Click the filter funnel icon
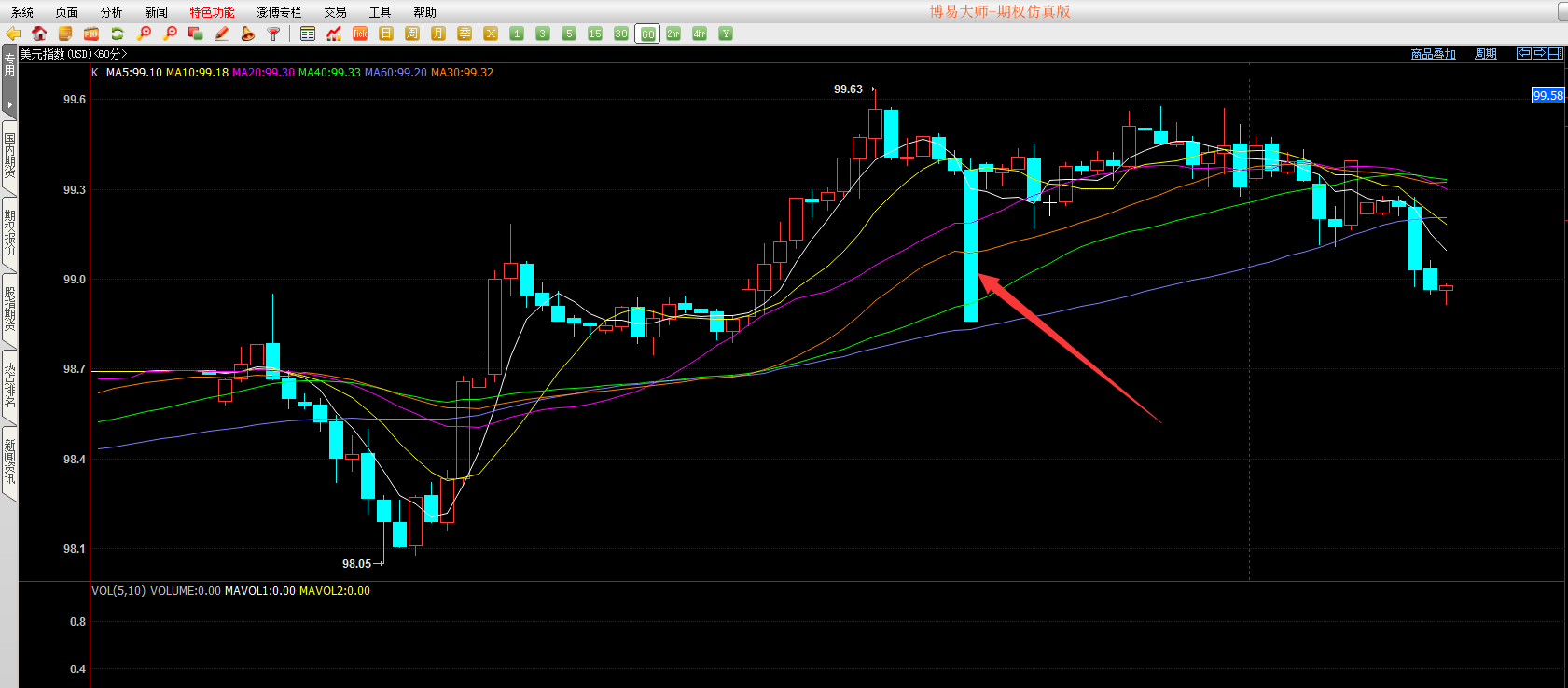Image resolution: width=1568 pixels, height=688 pixels. (273, 34)
